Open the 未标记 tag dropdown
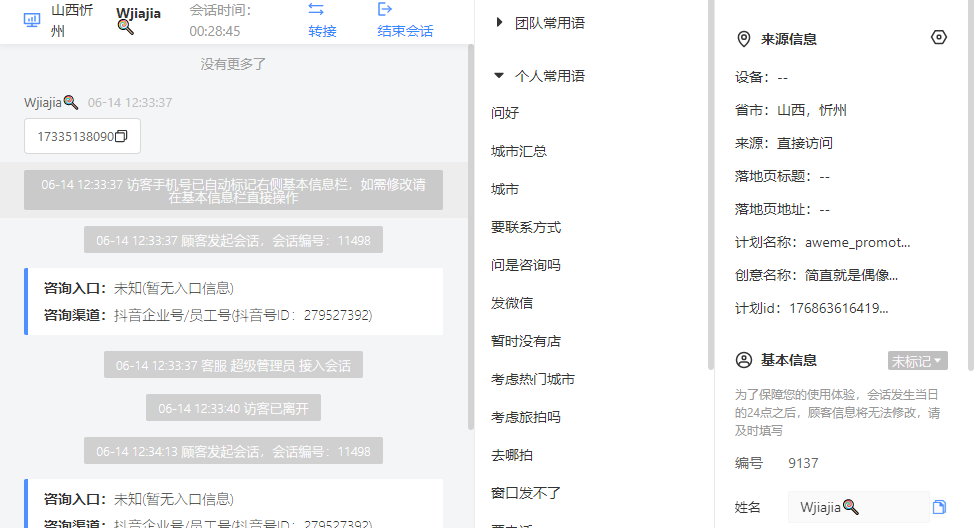 click(917, 361)
